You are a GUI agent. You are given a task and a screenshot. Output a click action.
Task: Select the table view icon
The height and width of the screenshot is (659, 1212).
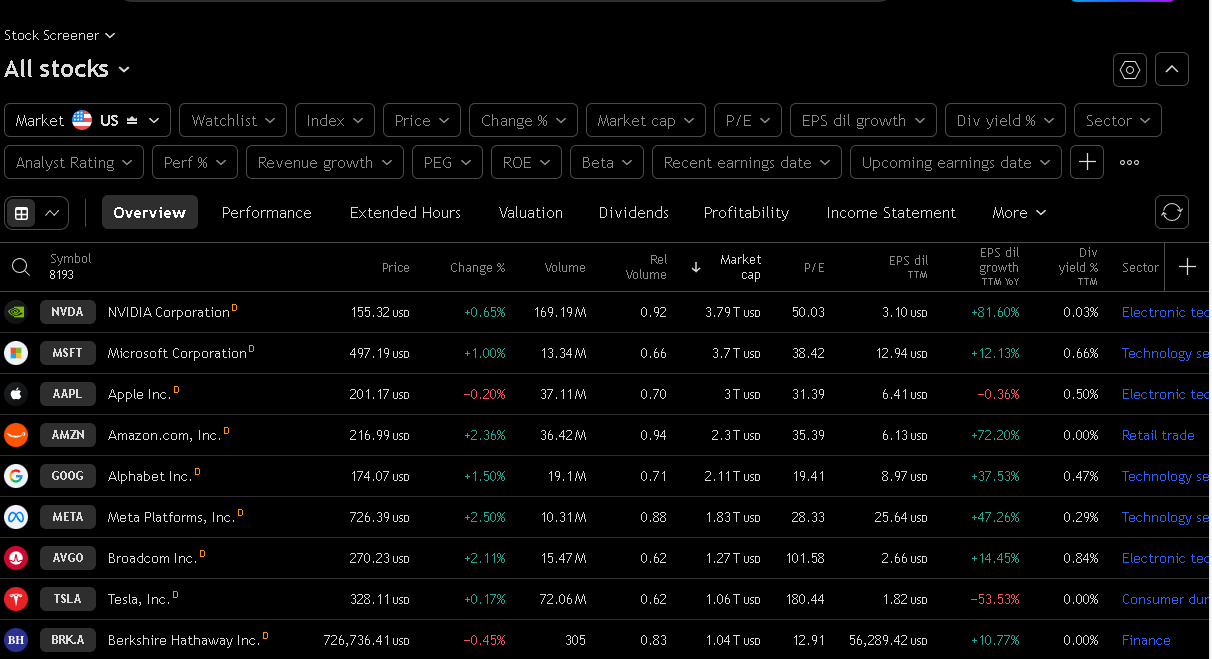[x=21, y=213]
